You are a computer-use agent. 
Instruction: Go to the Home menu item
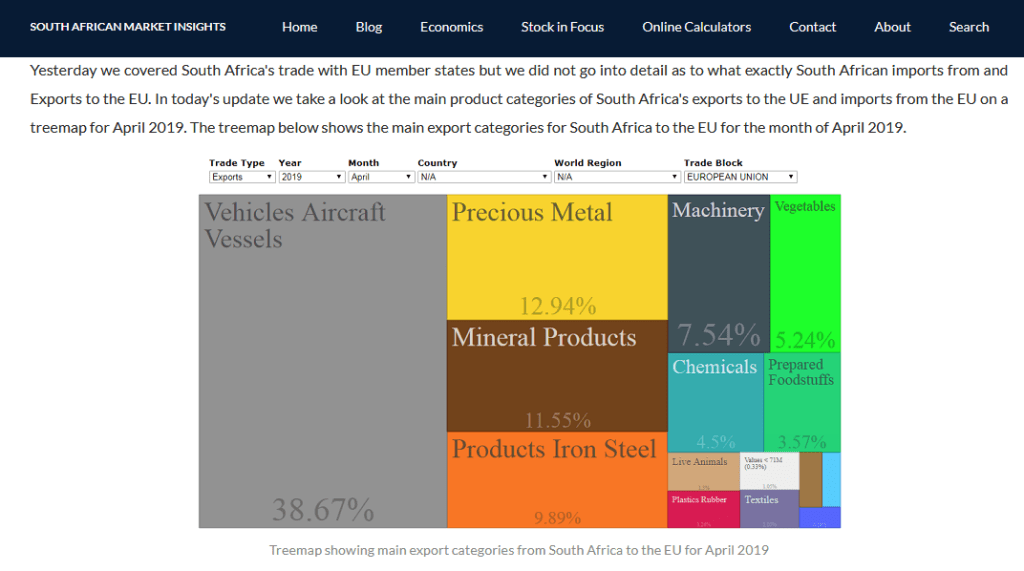(299, 27)
